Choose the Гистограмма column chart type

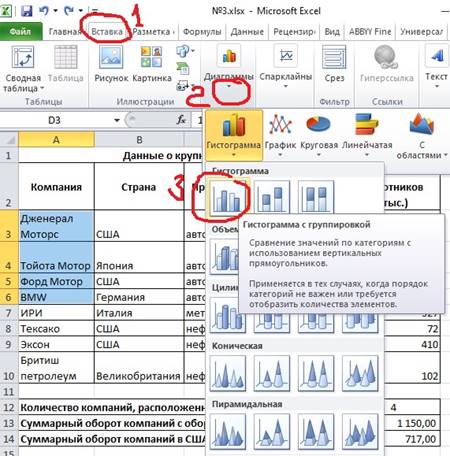(234, 136)
